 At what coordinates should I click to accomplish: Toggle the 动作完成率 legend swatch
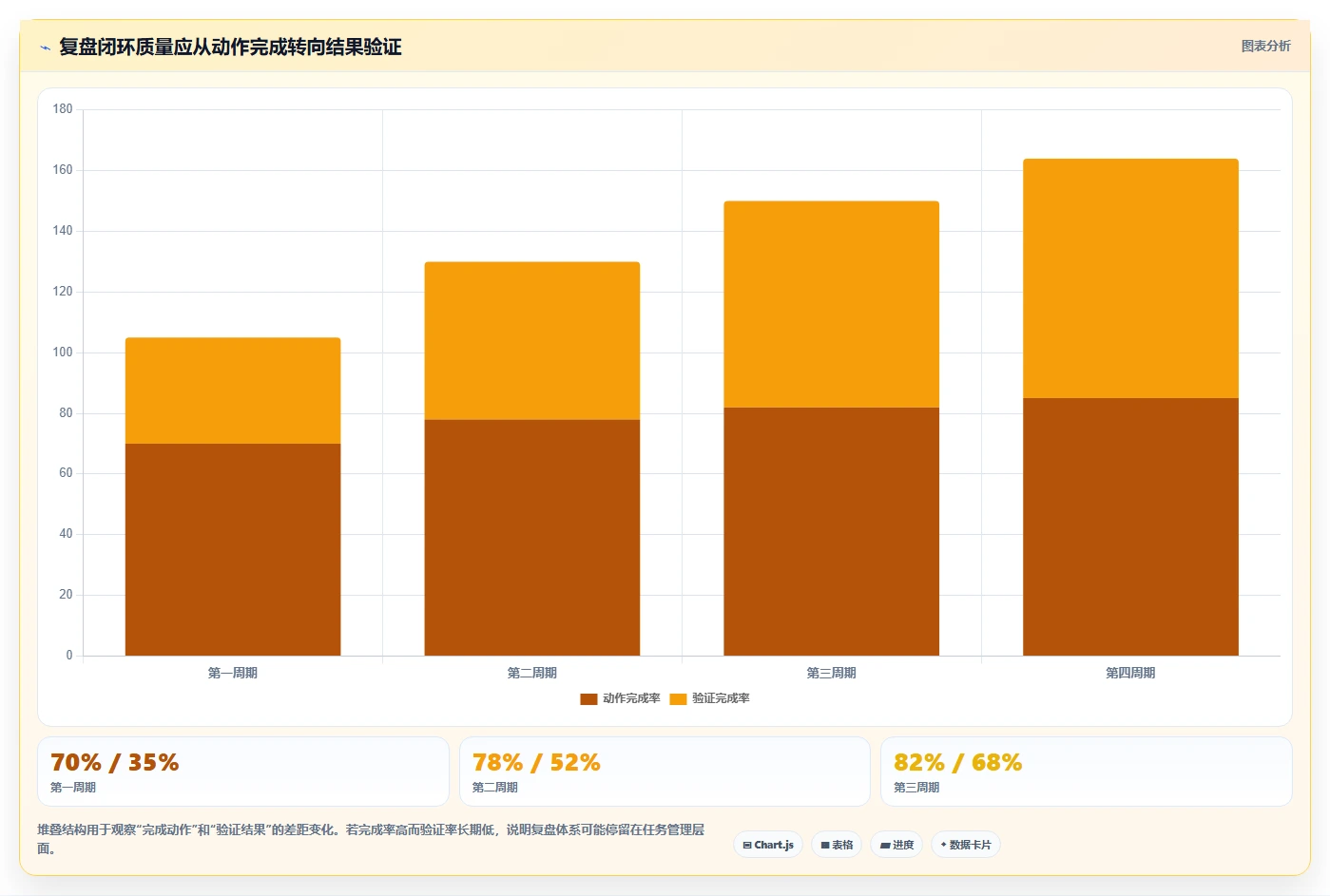(588, 699)
